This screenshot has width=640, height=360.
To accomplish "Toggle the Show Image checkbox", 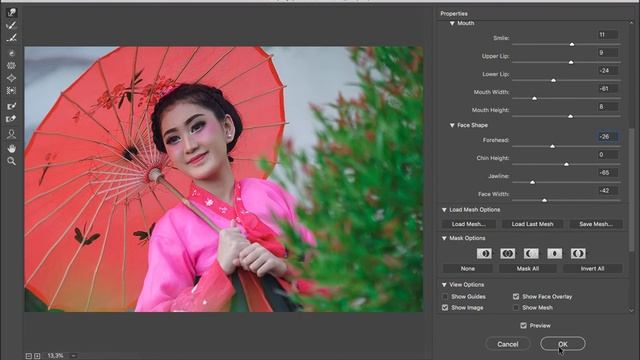I will tap(445, 308).
